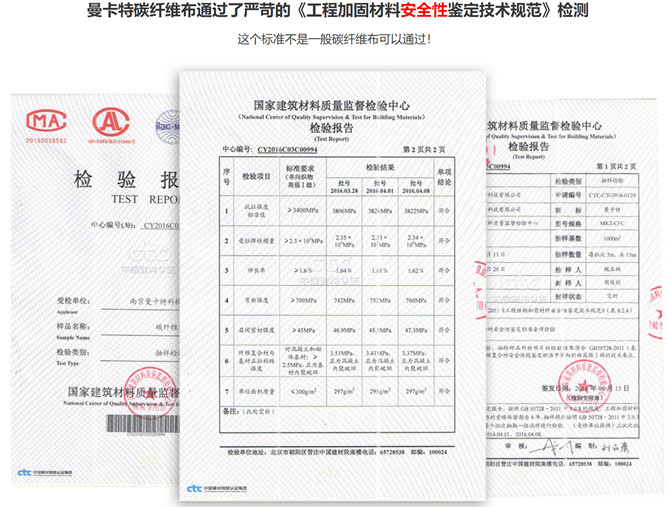
Task: Click the page indicator 第2页共2页
Action: (x=424, y=150)
